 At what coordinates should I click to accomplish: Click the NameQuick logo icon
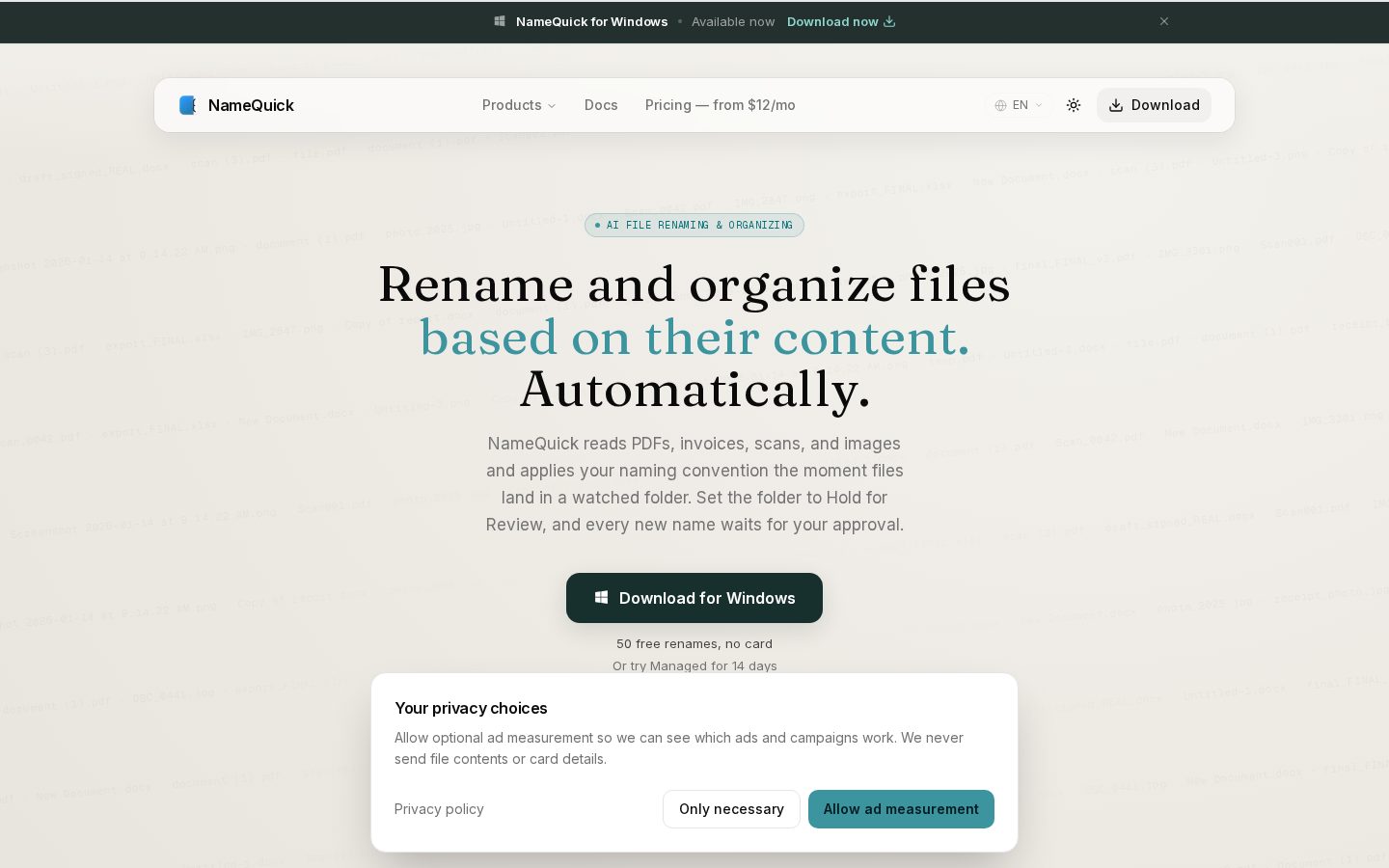[x=188, y=105]
